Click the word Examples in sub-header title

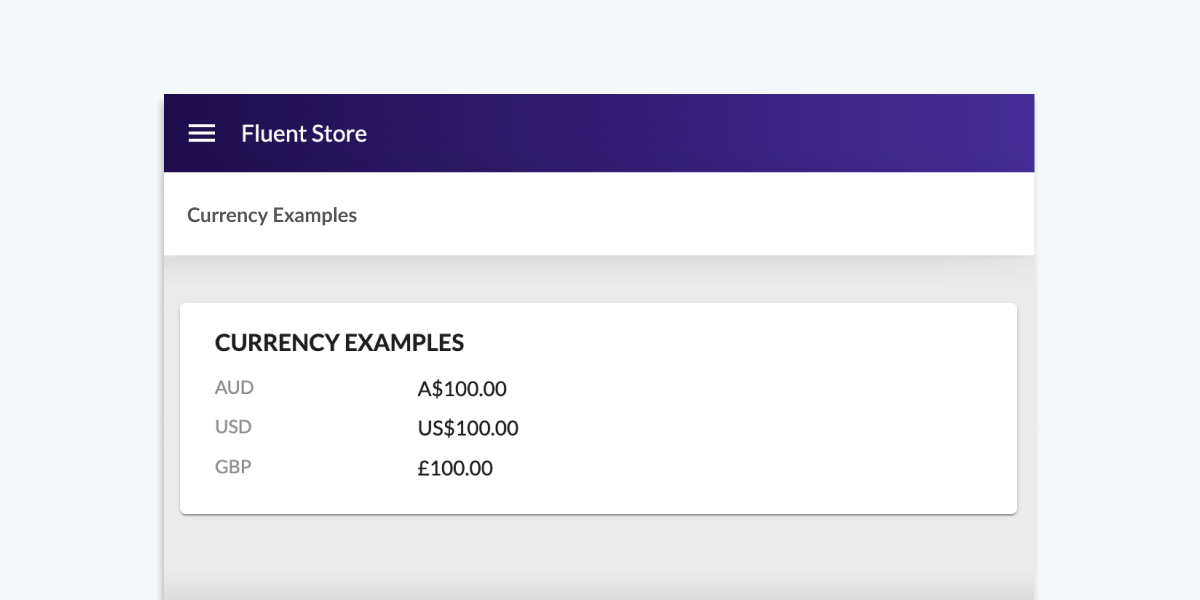(315, 215)
